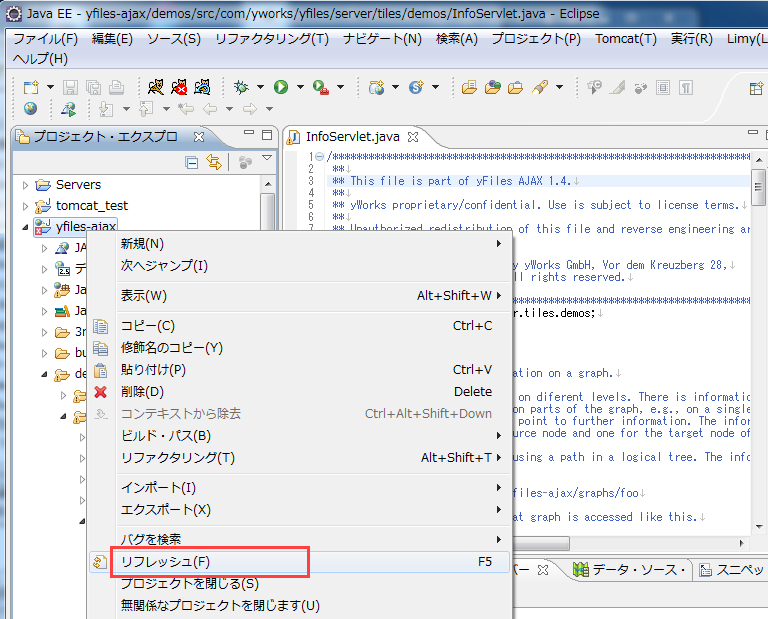Toggle Link with Editor in Project Explorer
768x619 pixels.
(x=213, y=162)
